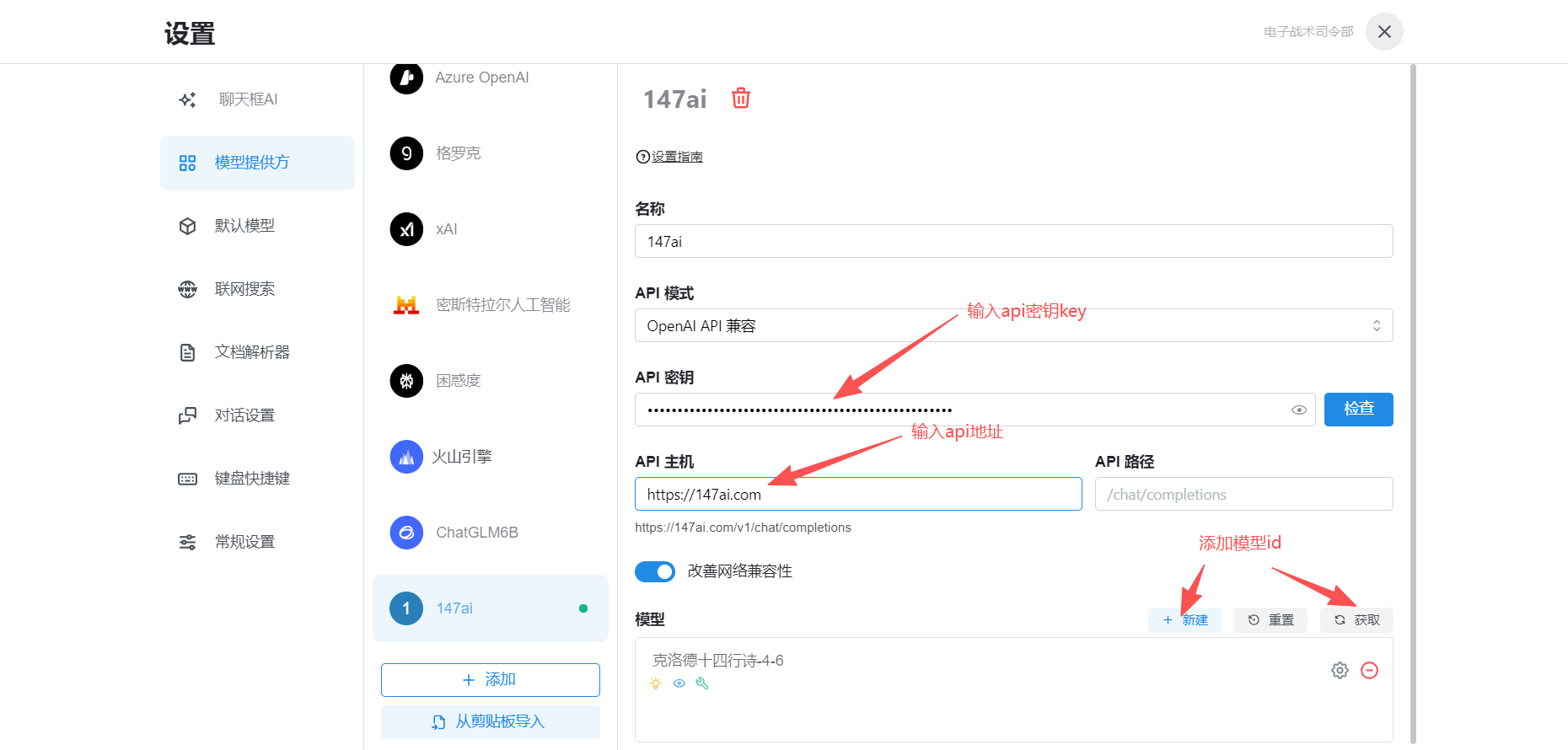Image resolution: width=1568 pixels, height=750 pixels.
Task: Click into the API 主机 field
Action: [x=858, y=494]
